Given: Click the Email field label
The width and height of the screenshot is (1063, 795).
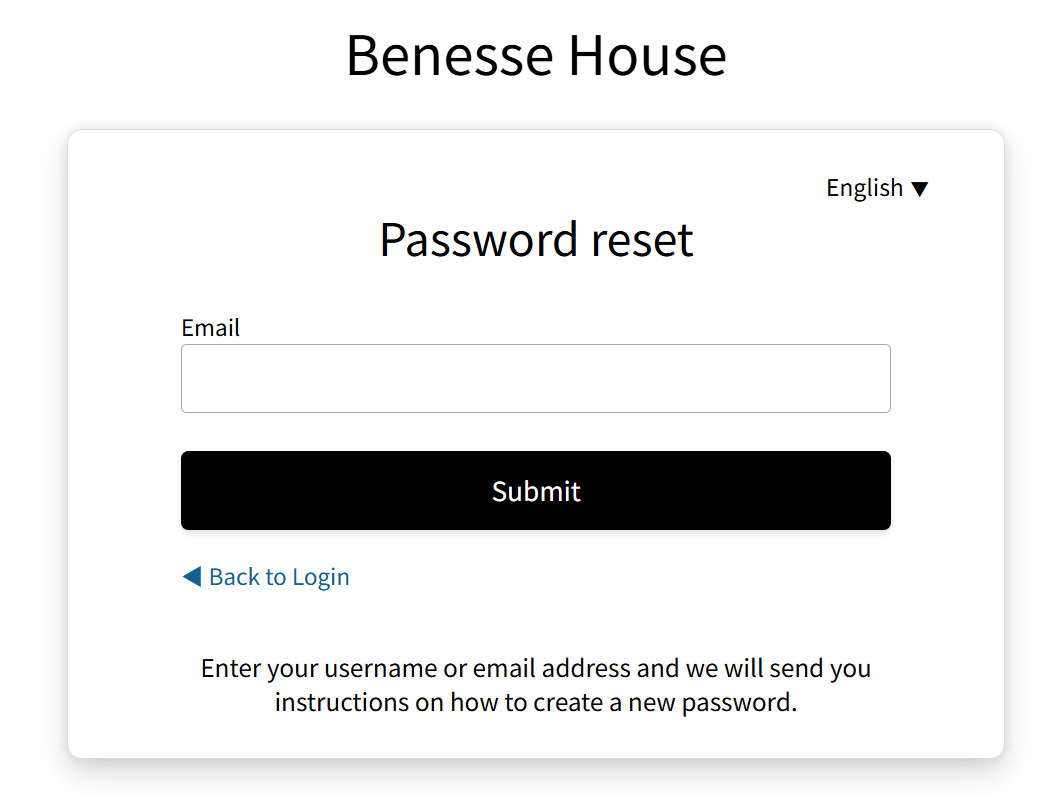Looking at the screenshot, I should click(210, 328).
